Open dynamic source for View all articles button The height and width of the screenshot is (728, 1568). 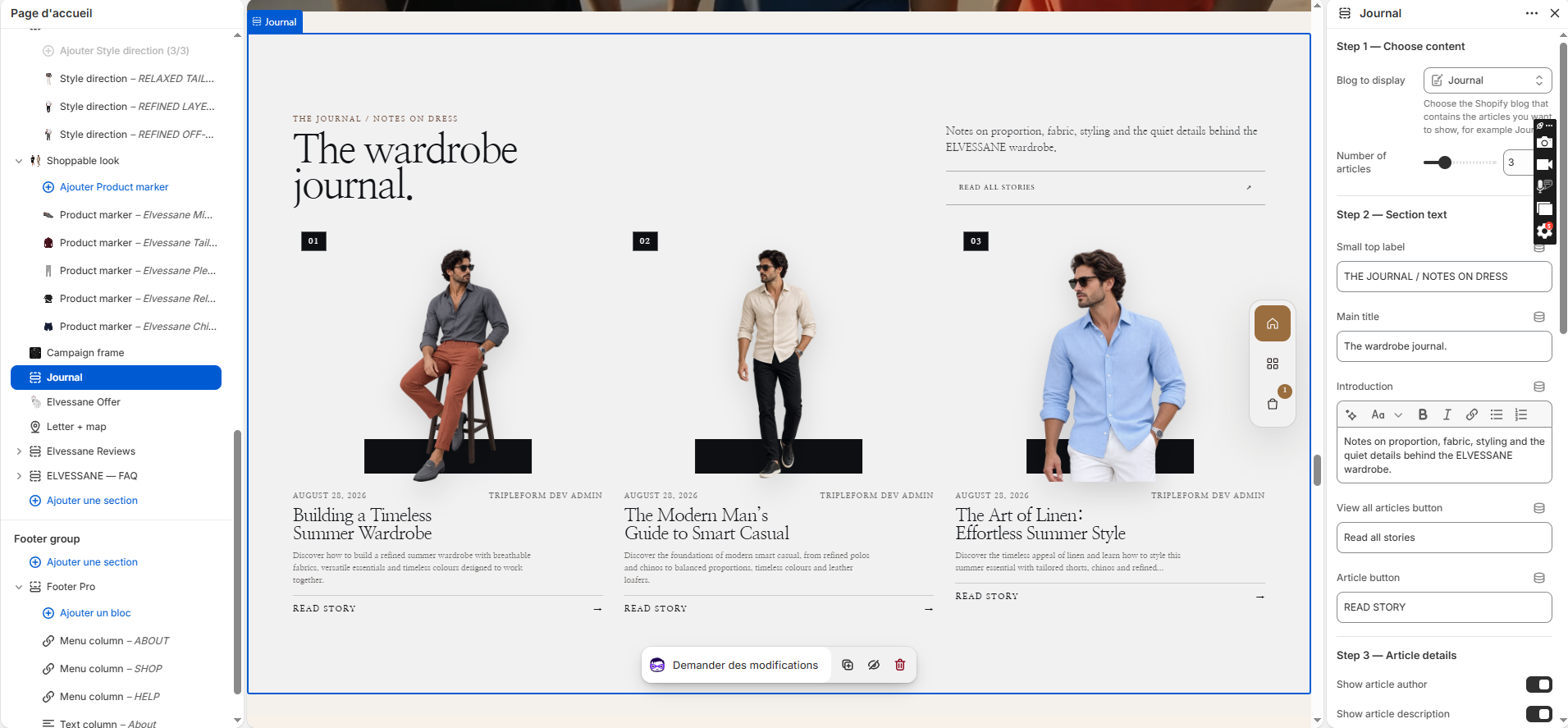pos(1539,508)
